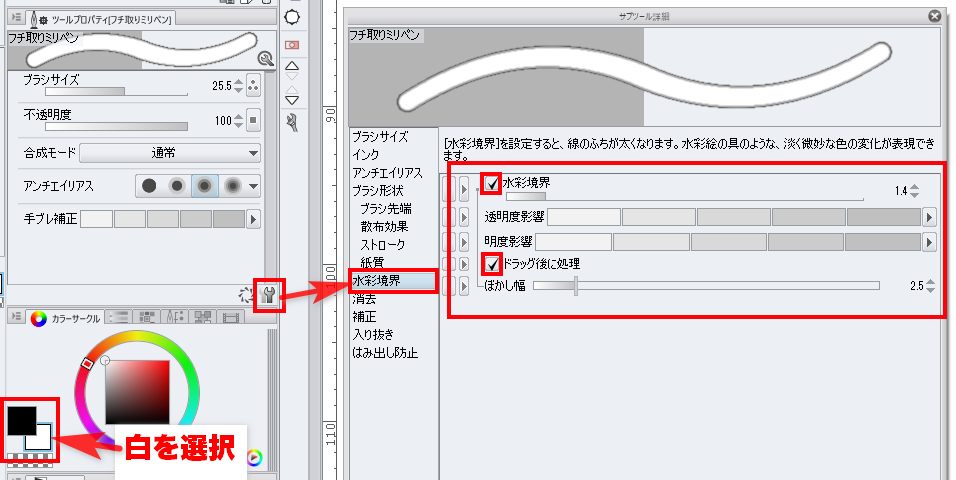This screenshot has width=956, height=480.
Task: Toggle tool-property visibility for the 明度影響 row
Action: [449, 242]
